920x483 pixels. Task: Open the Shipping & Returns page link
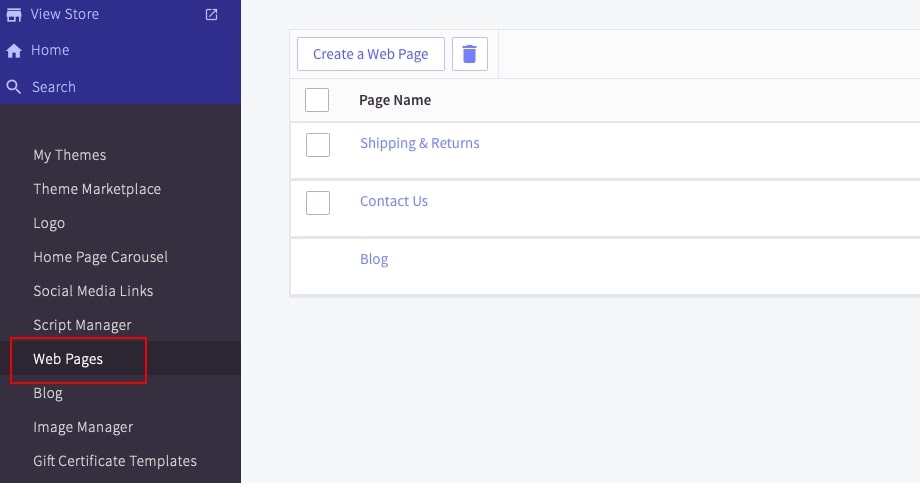point(419,143)
